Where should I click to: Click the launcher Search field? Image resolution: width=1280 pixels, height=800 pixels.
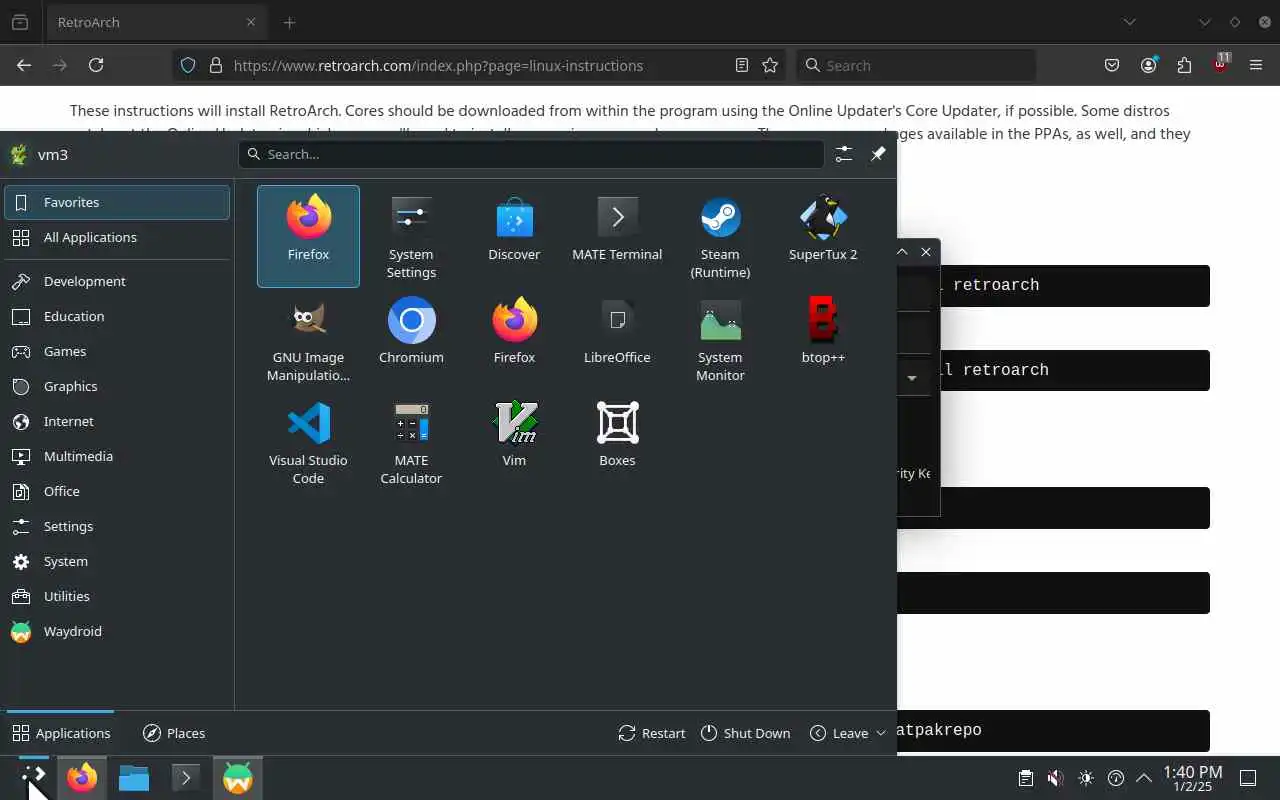[531, 154]
